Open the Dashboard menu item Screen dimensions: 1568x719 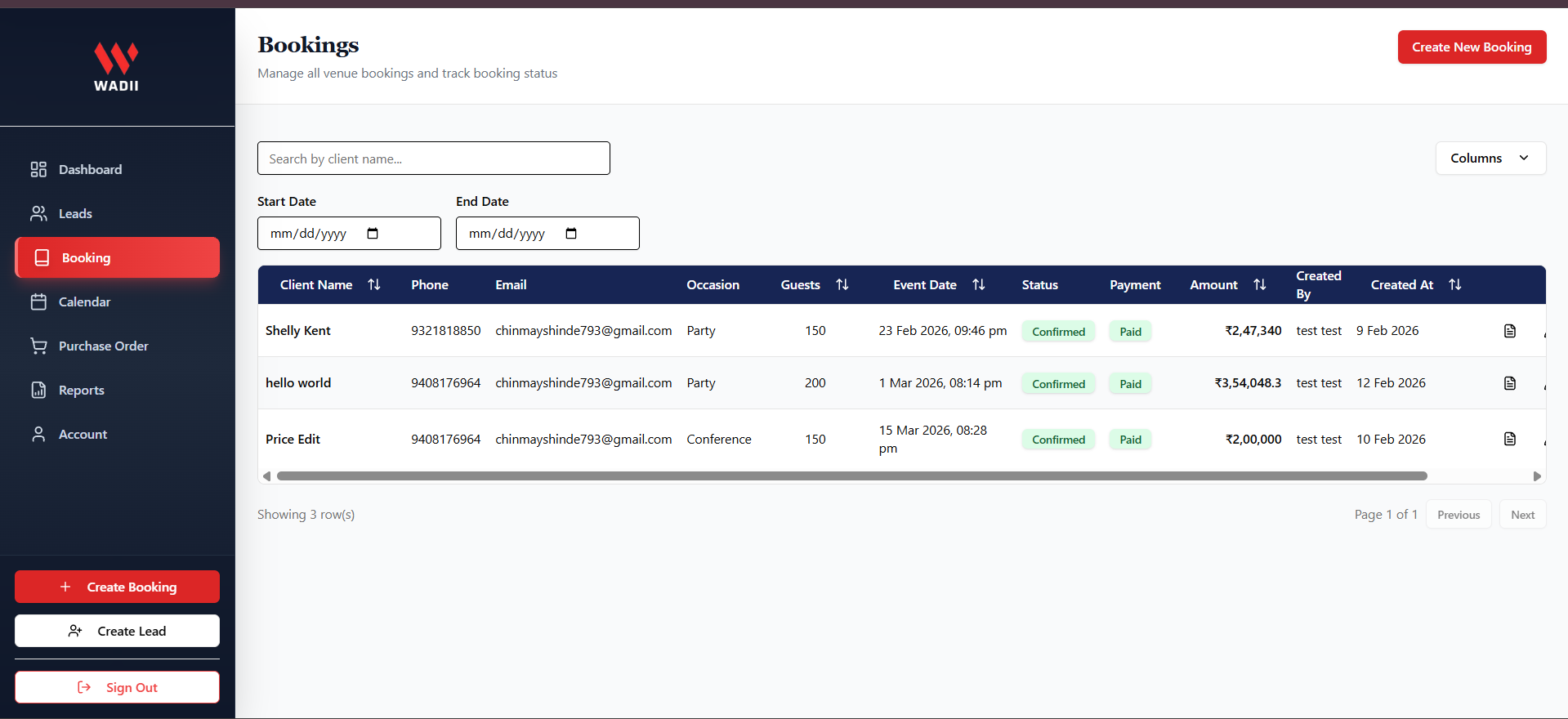[x=117, y=169]
